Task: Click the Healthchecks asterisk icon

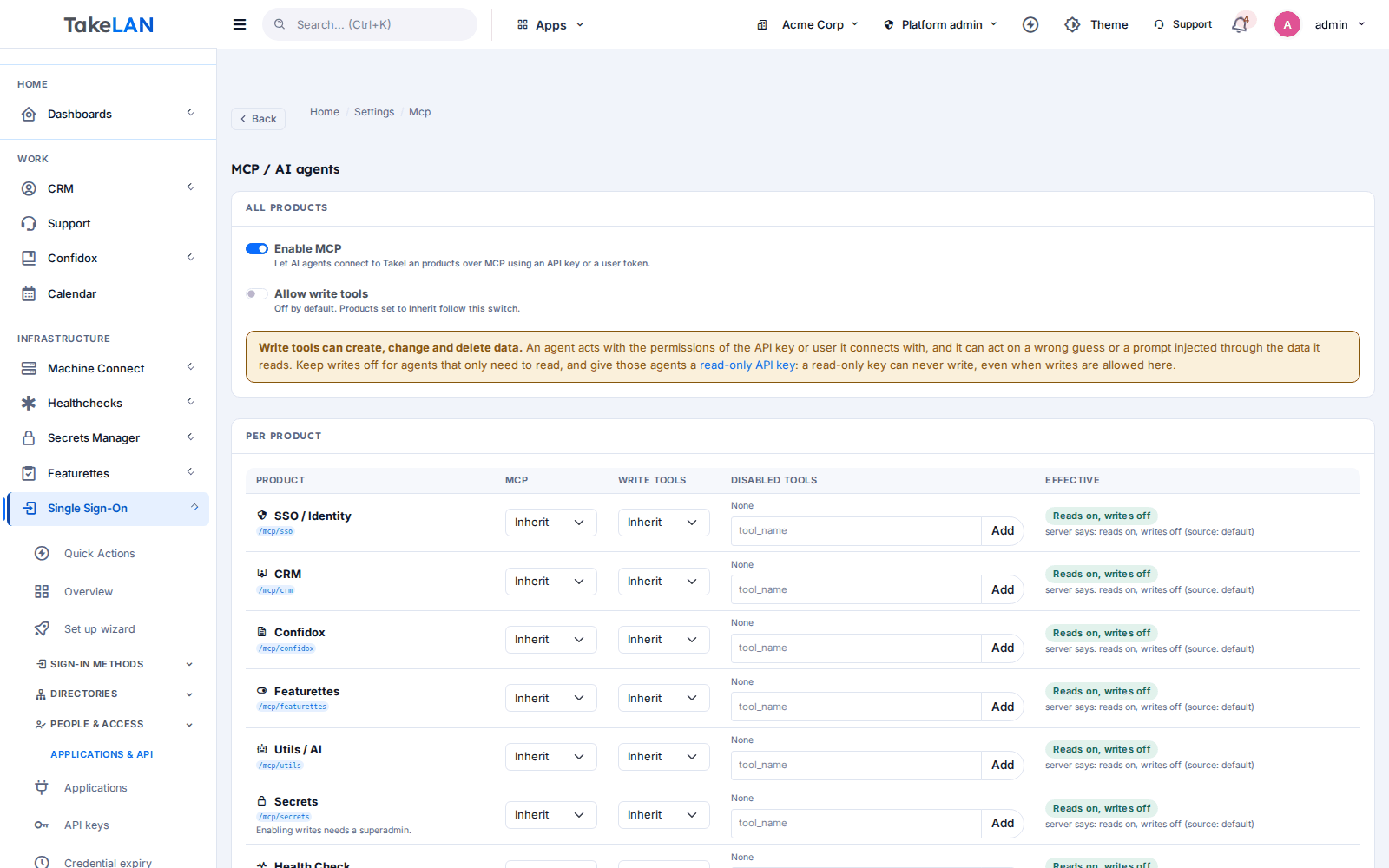Action: click(x=29, y=403)
